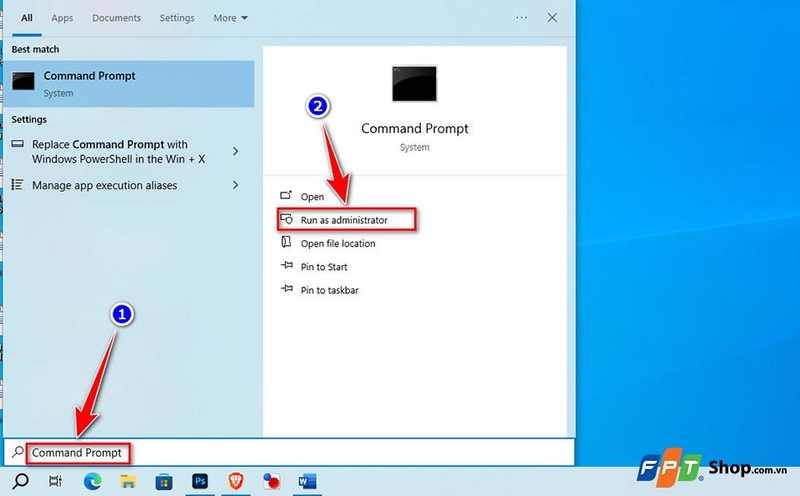Open Replace Command Prompt with PowerShell setting
Screen dimensions: 800x496
point(119,152)
